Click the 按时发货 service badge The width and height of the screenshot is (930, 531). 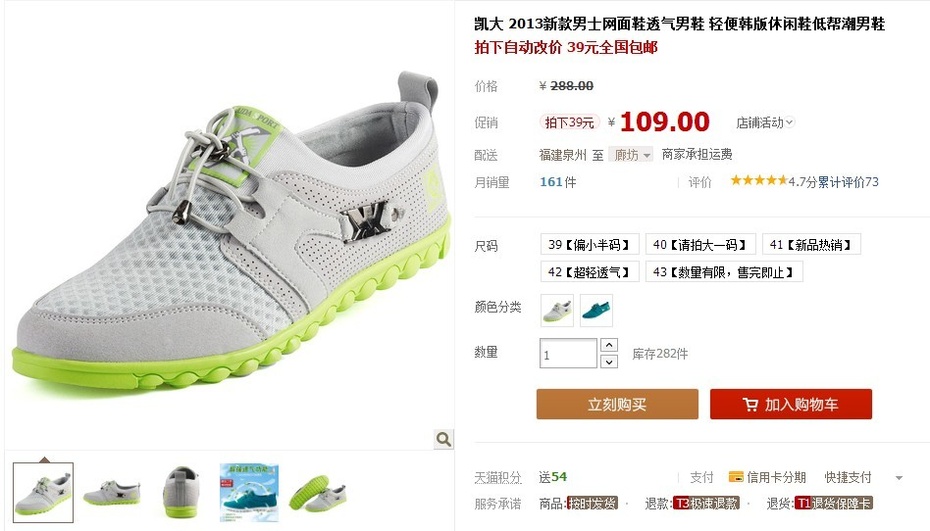(x=593, y=504)
